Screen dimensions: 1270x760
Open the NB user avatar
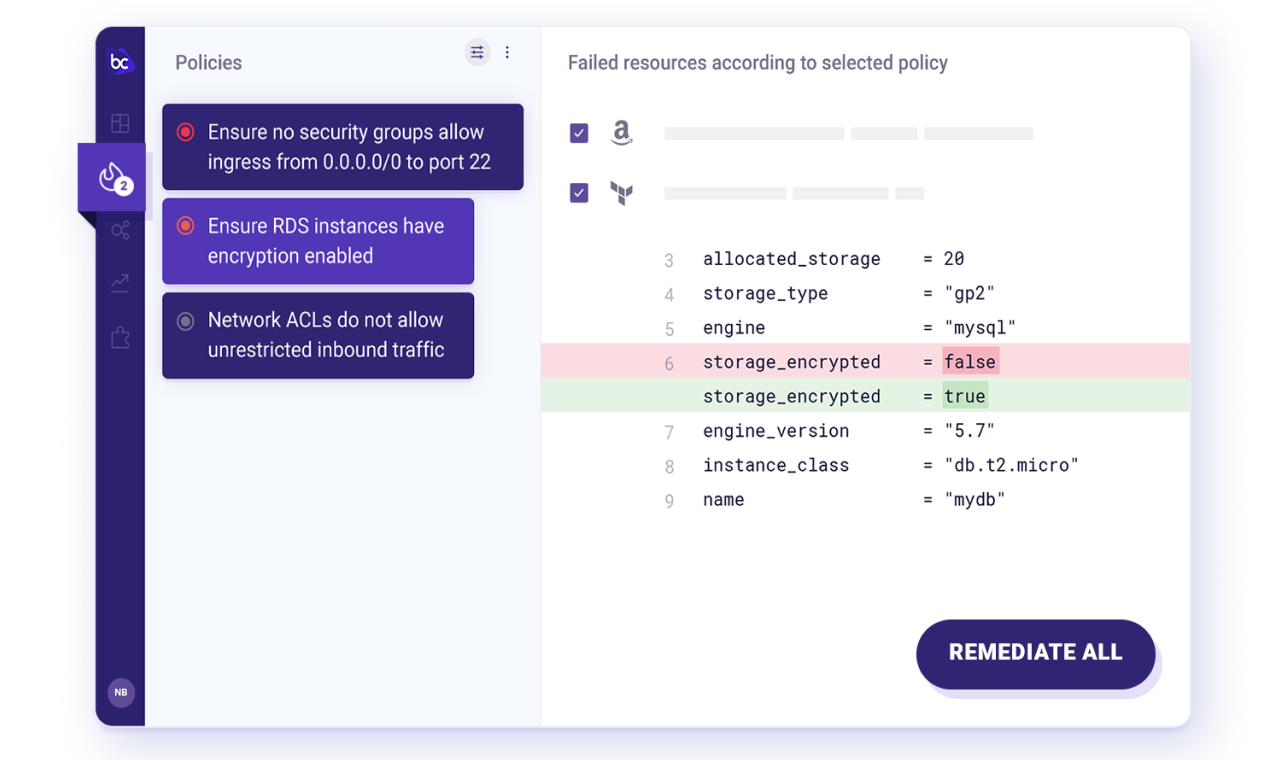point(121,692)
